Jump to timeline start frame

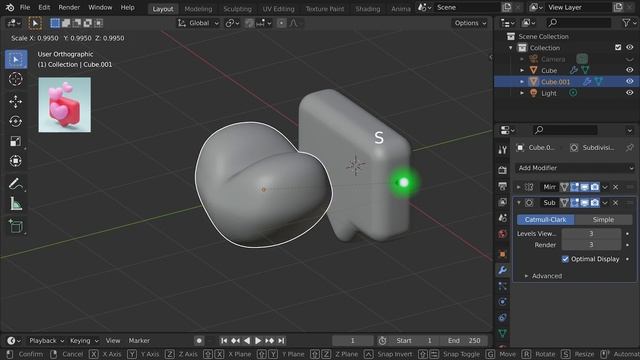(x=224, y=340)
